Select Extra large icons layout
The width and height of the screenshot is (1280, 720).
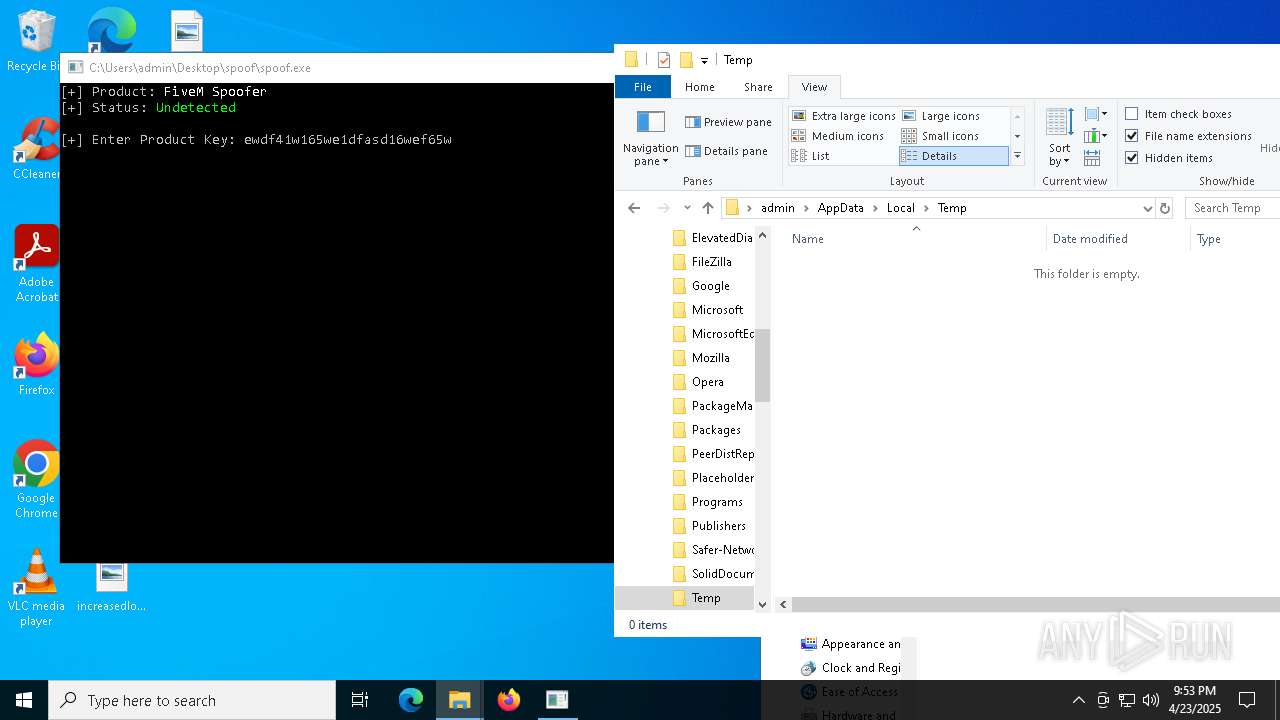(x=843, y=116)
